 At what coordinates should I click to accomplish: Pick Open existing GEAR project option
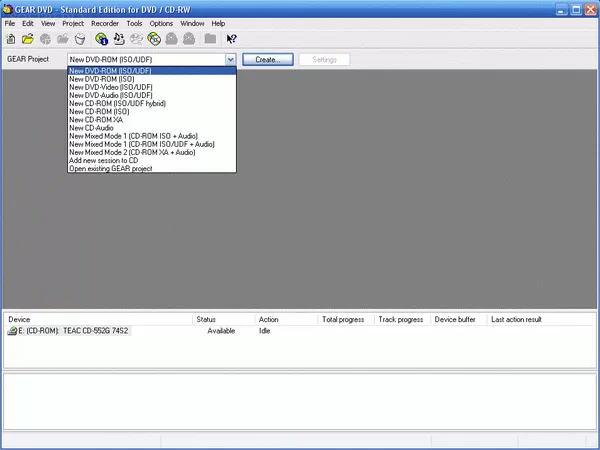click(x=110, y=168)
